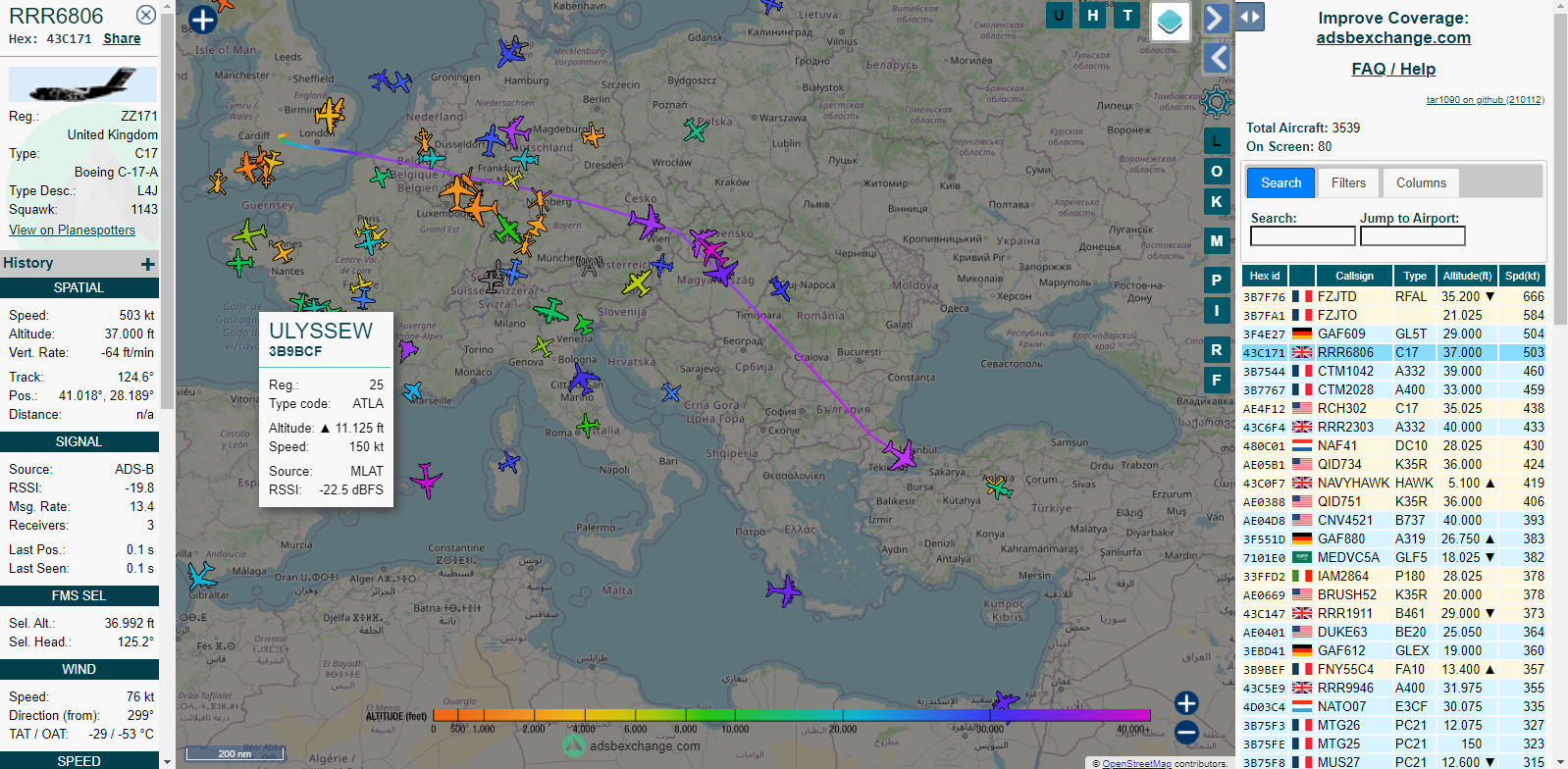The height and width of the screenshot is (769, 1568).
Task: Open the FAQ / Help link
Action: click(x=1393, y=69)
